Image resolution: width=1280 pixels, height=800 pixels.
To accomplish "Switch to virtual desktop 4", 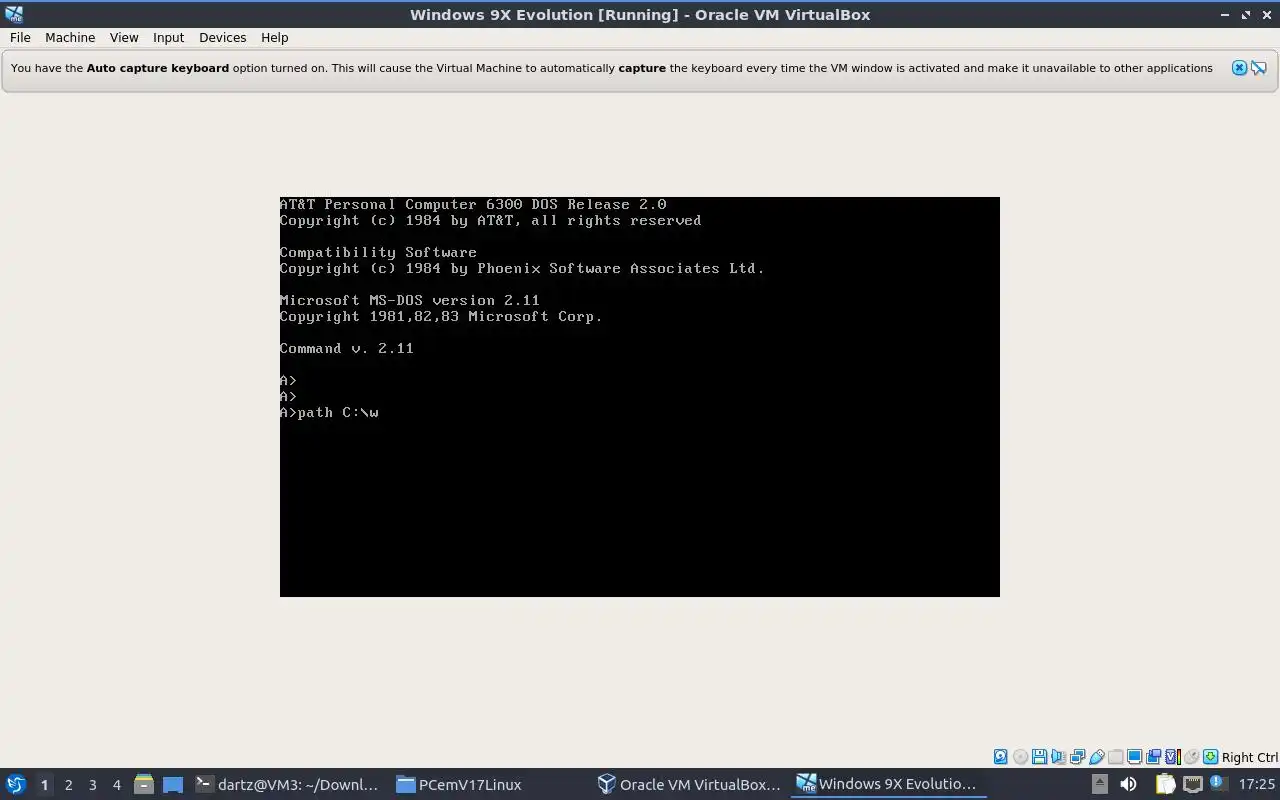I will pyautogui.click(x=116, y=785).
